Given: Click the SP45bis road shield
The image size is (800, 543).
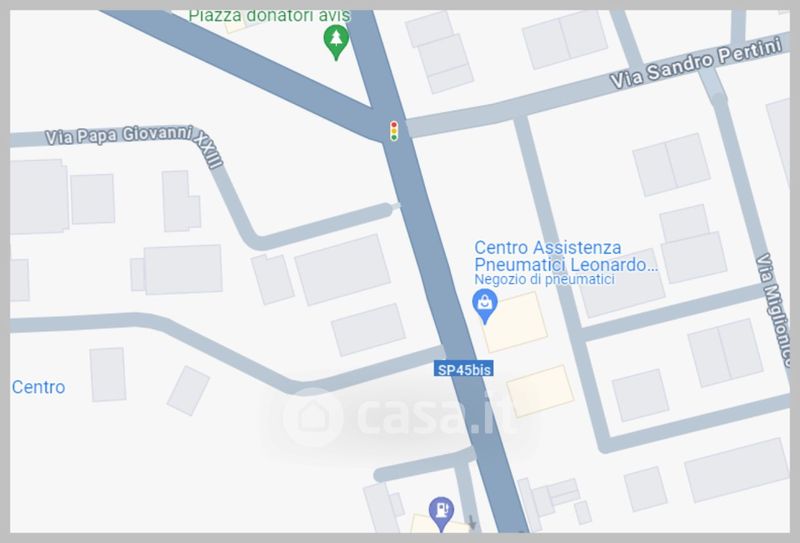Looking at the screenshot, I should (464, 369).
